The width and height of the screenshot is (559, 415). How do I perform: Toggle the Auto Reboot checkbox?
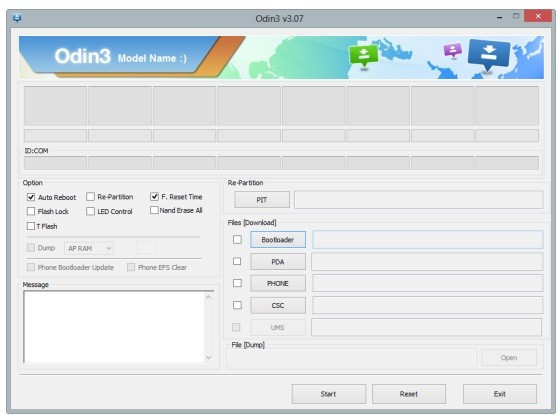[31, 197]
